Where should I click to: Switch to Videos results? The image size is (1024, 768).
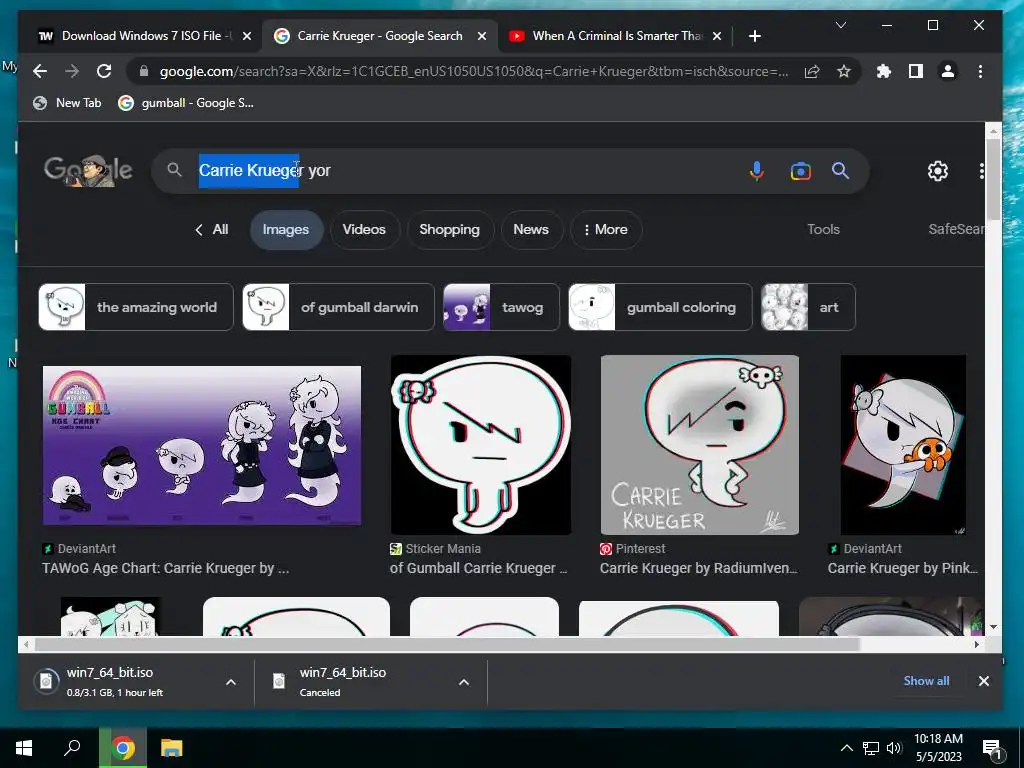[364, 229]
